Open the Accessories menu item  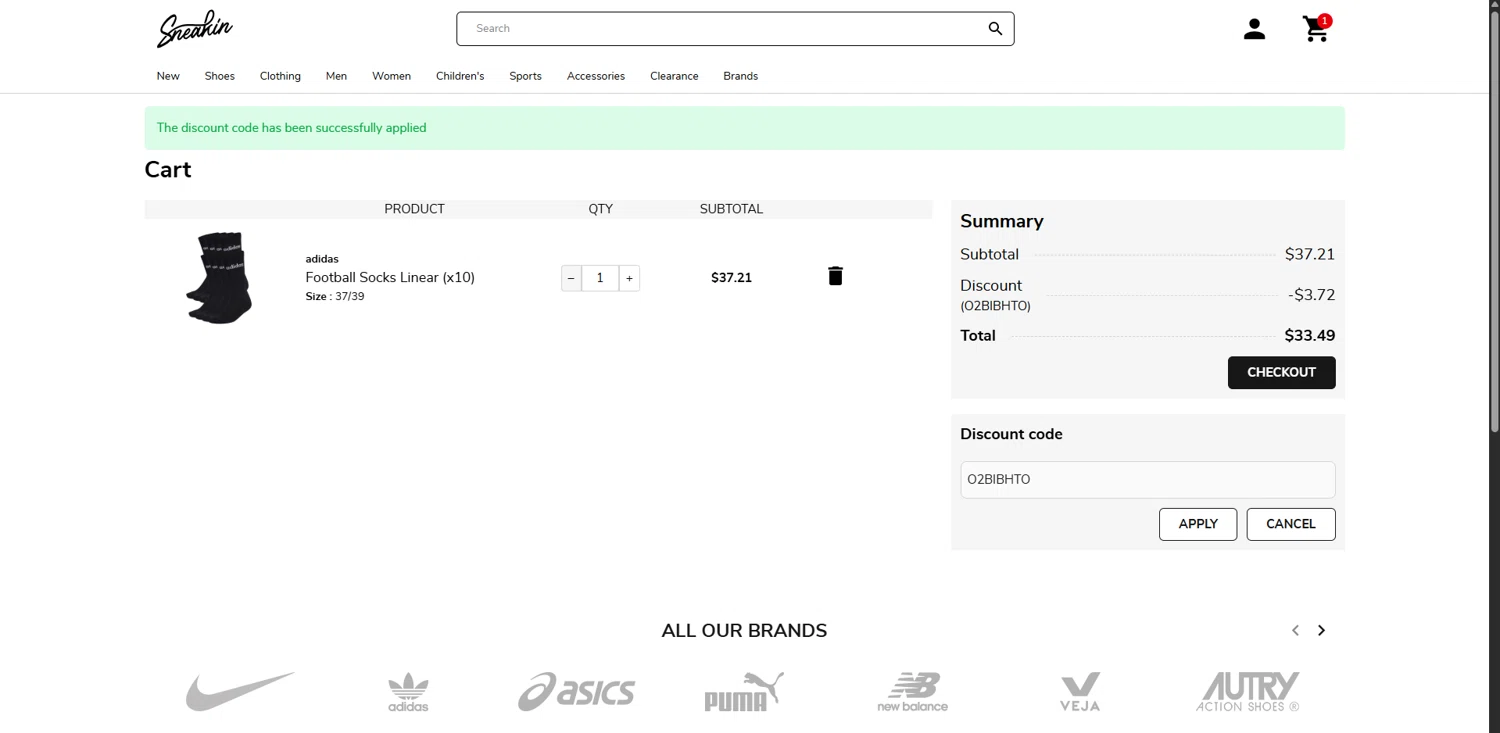[596, 76]
